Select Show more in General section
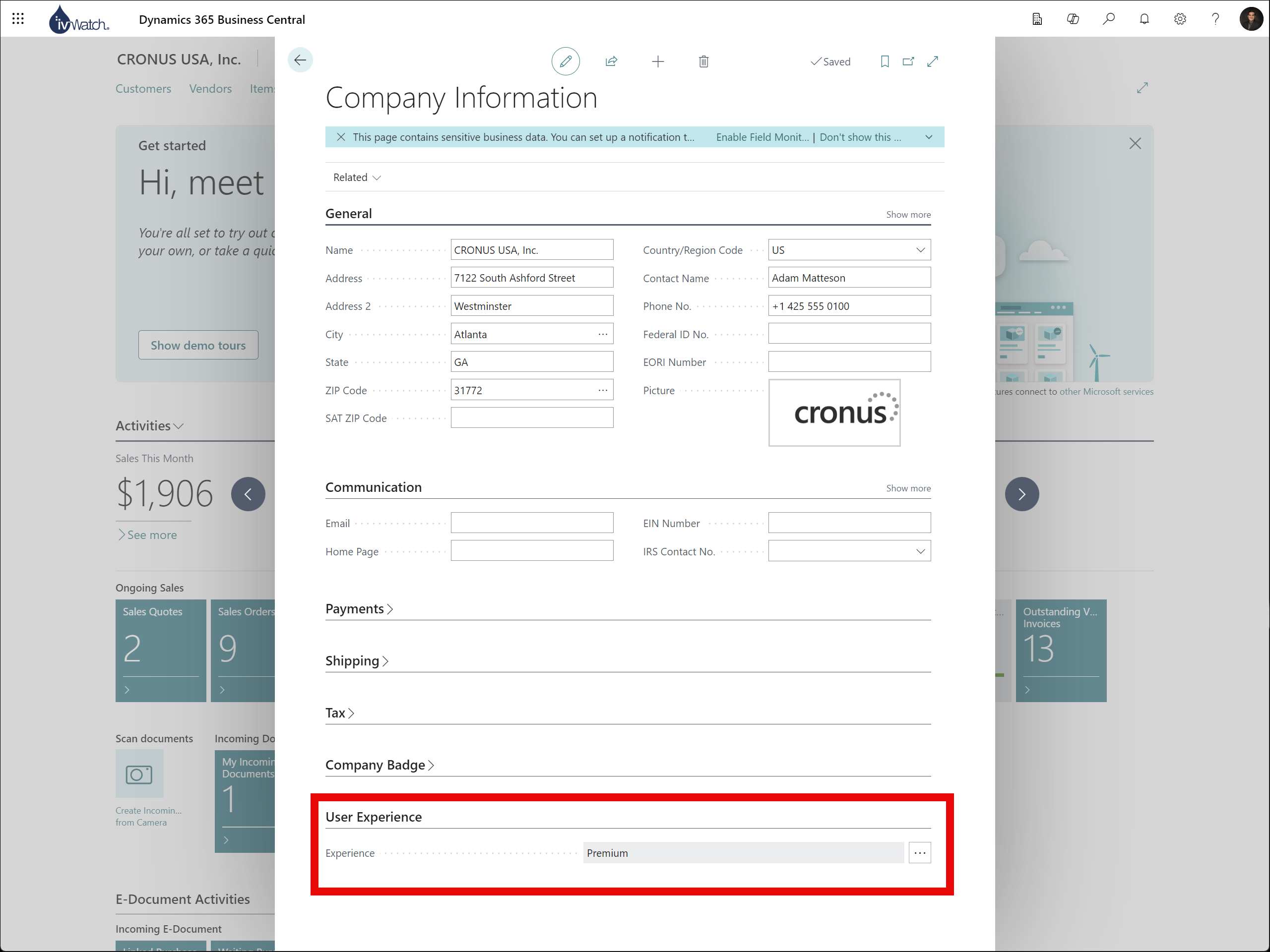The width and height of the screenshot is (1270, 952). tap(906, 214)
